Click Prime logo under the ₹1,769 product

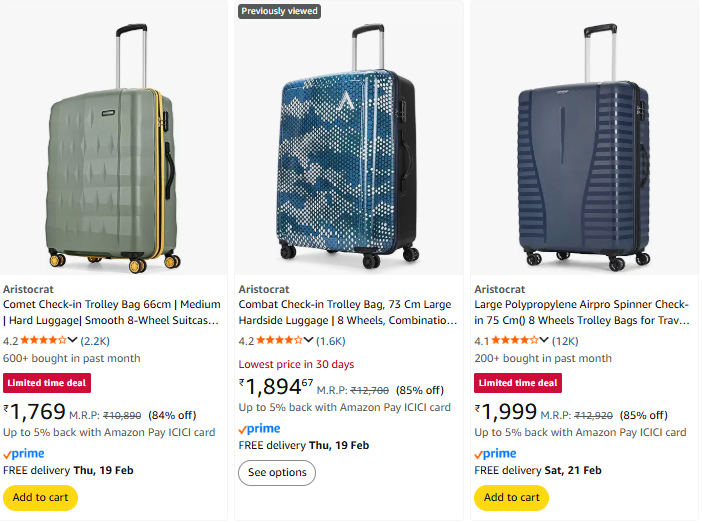point(24,453)
